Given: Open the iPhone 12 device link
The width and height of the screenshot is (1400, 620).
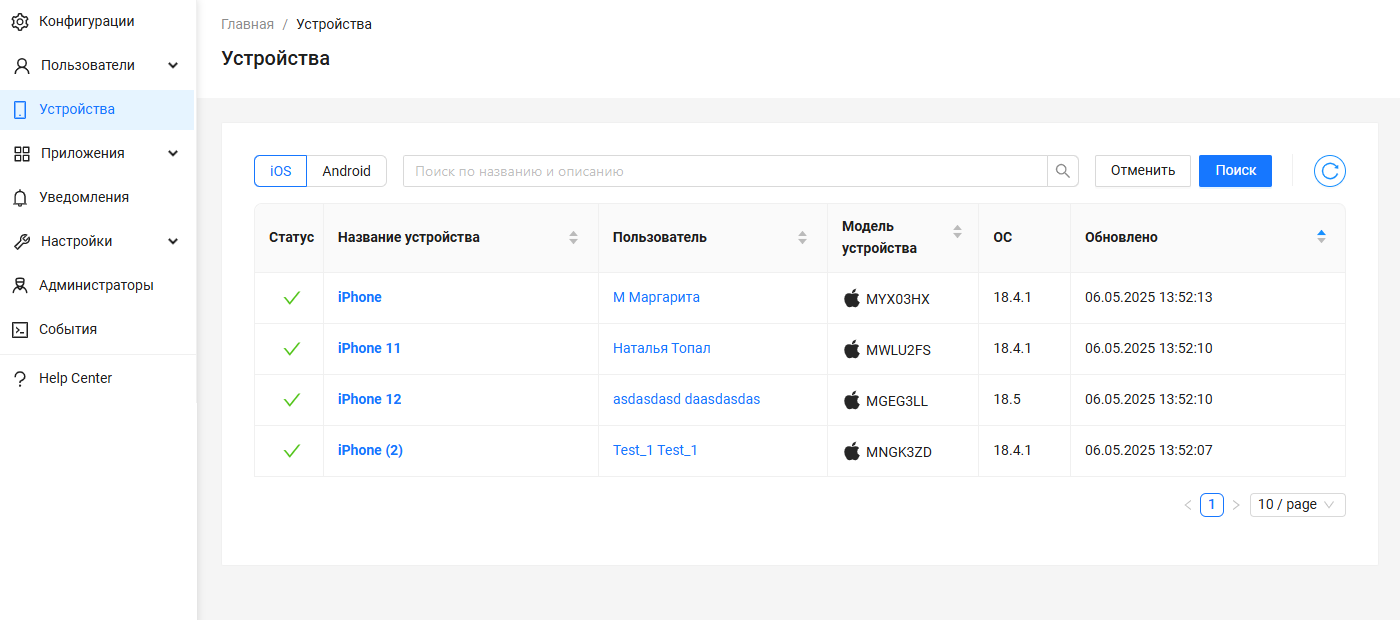Looking at the screenshot, I should [369, 399].
